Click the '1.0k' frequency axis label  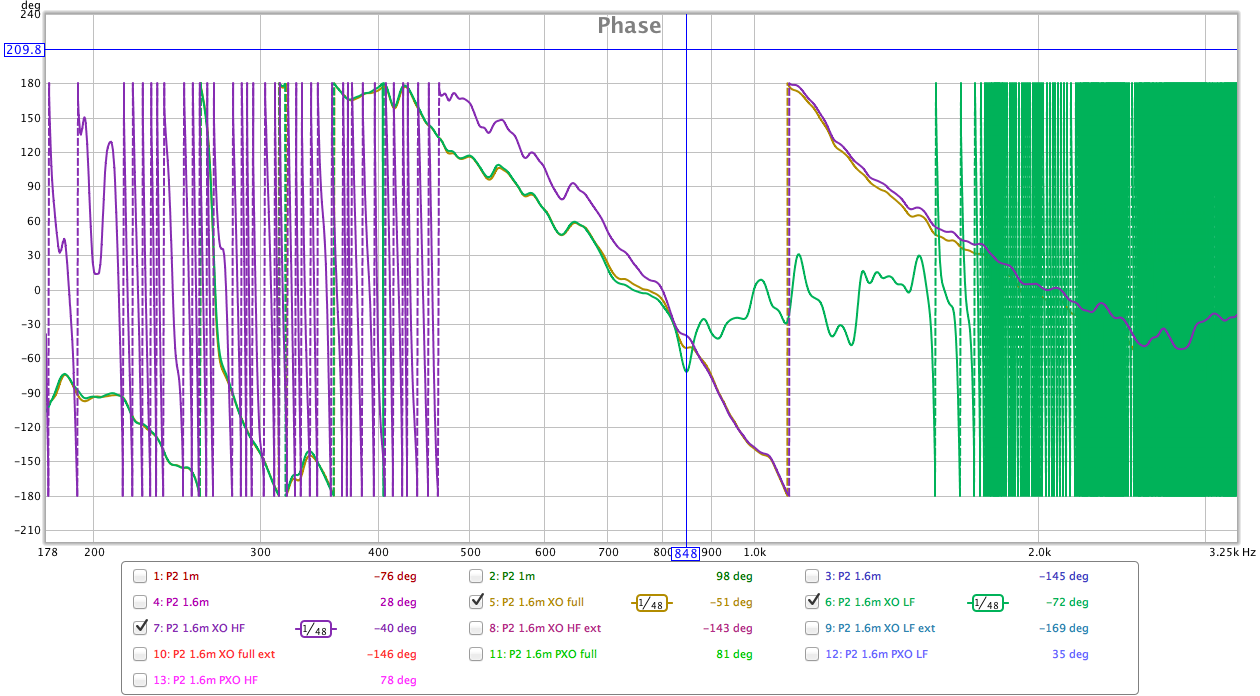point(753,552)
